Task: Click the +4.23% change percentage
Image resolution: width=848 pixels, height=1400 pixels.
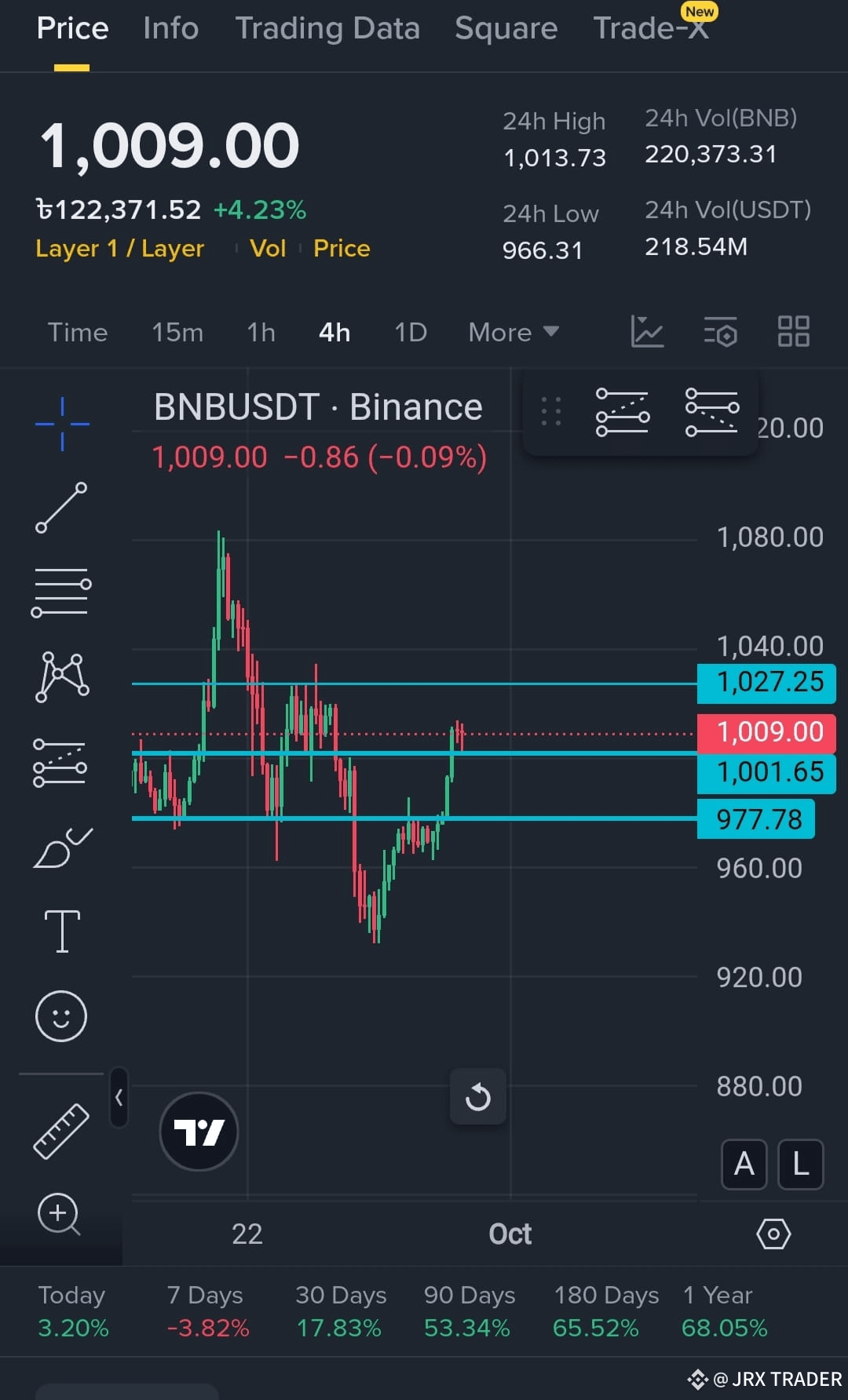Action: tap(259, 210)
